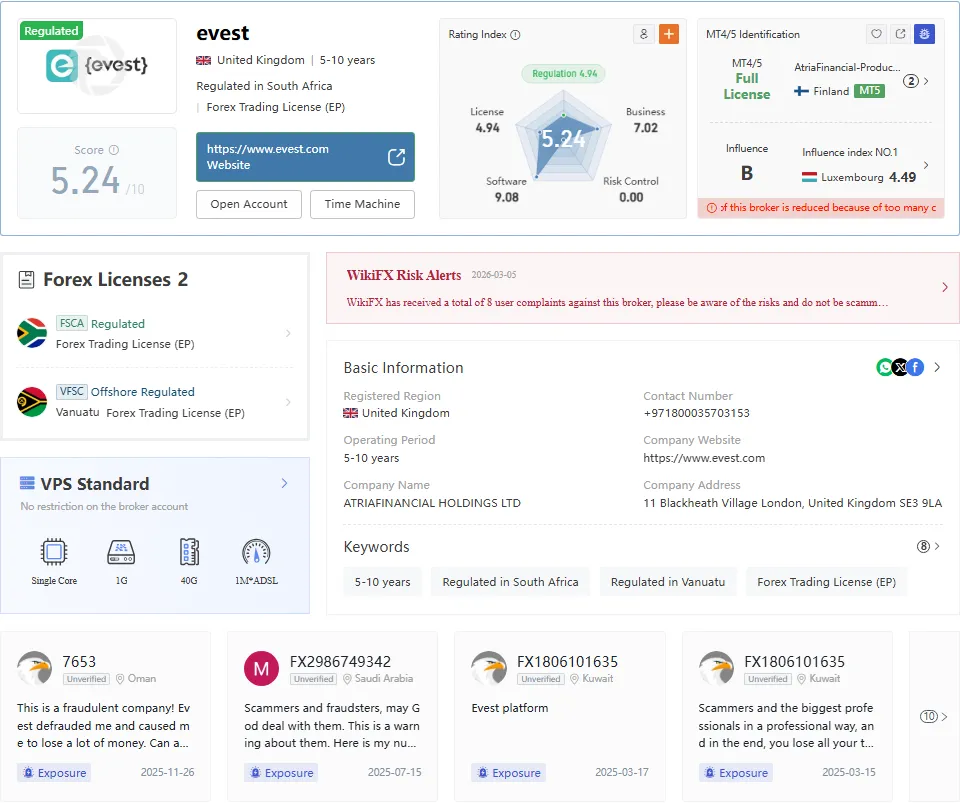Click the Finland flag icon
The height and width of the screenshot is (803, 960).
click(x=801, y=91)
